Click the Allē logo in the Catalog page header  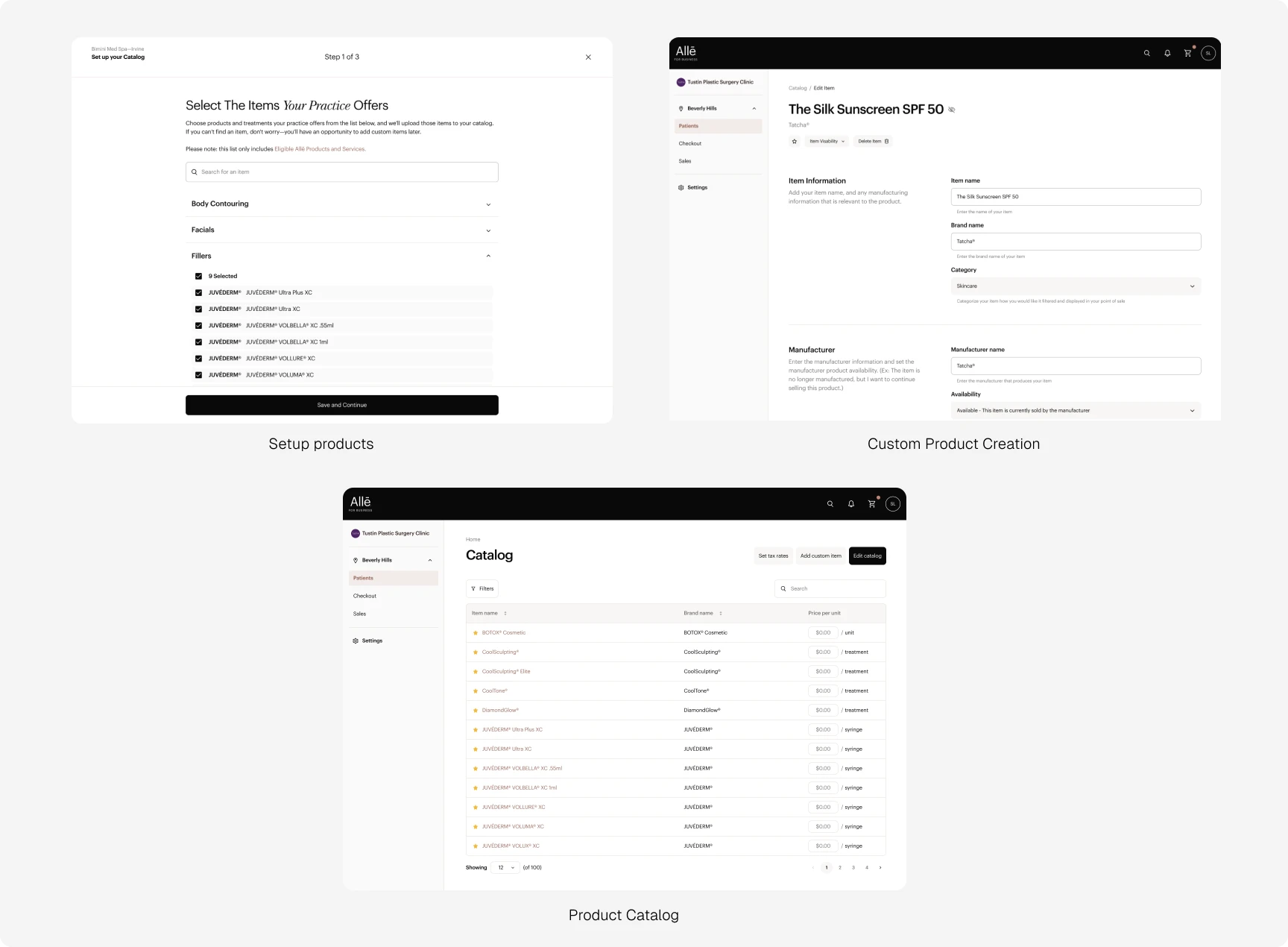point(361,503)
